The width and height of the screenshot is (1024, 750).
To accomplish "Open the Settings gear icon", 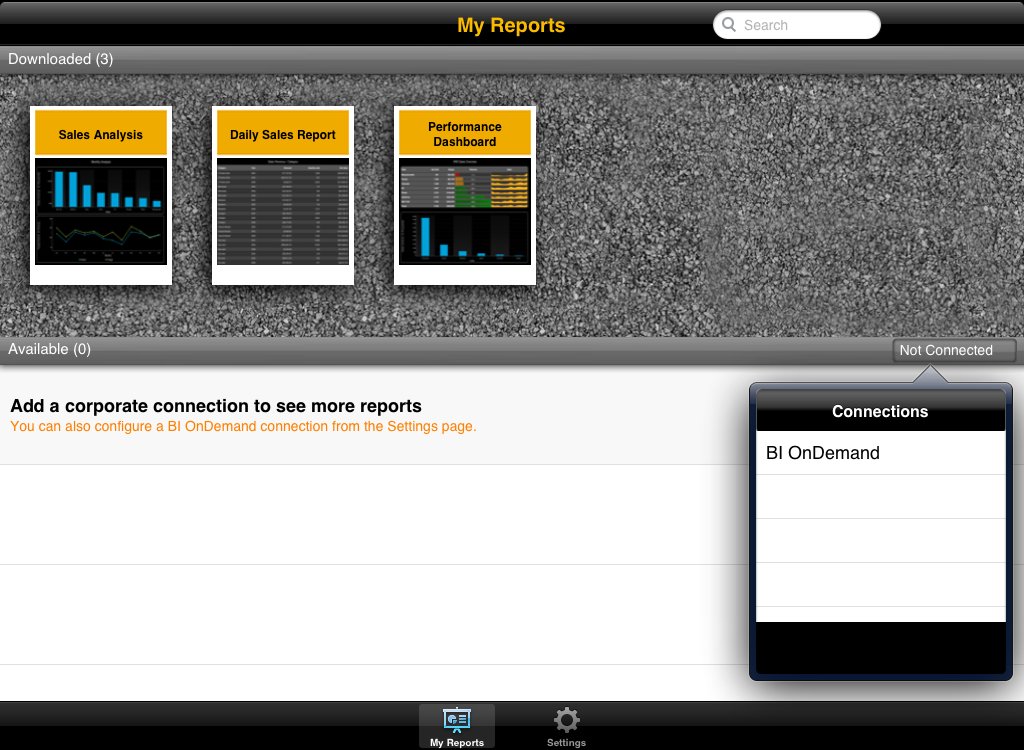I will point(566,720).
